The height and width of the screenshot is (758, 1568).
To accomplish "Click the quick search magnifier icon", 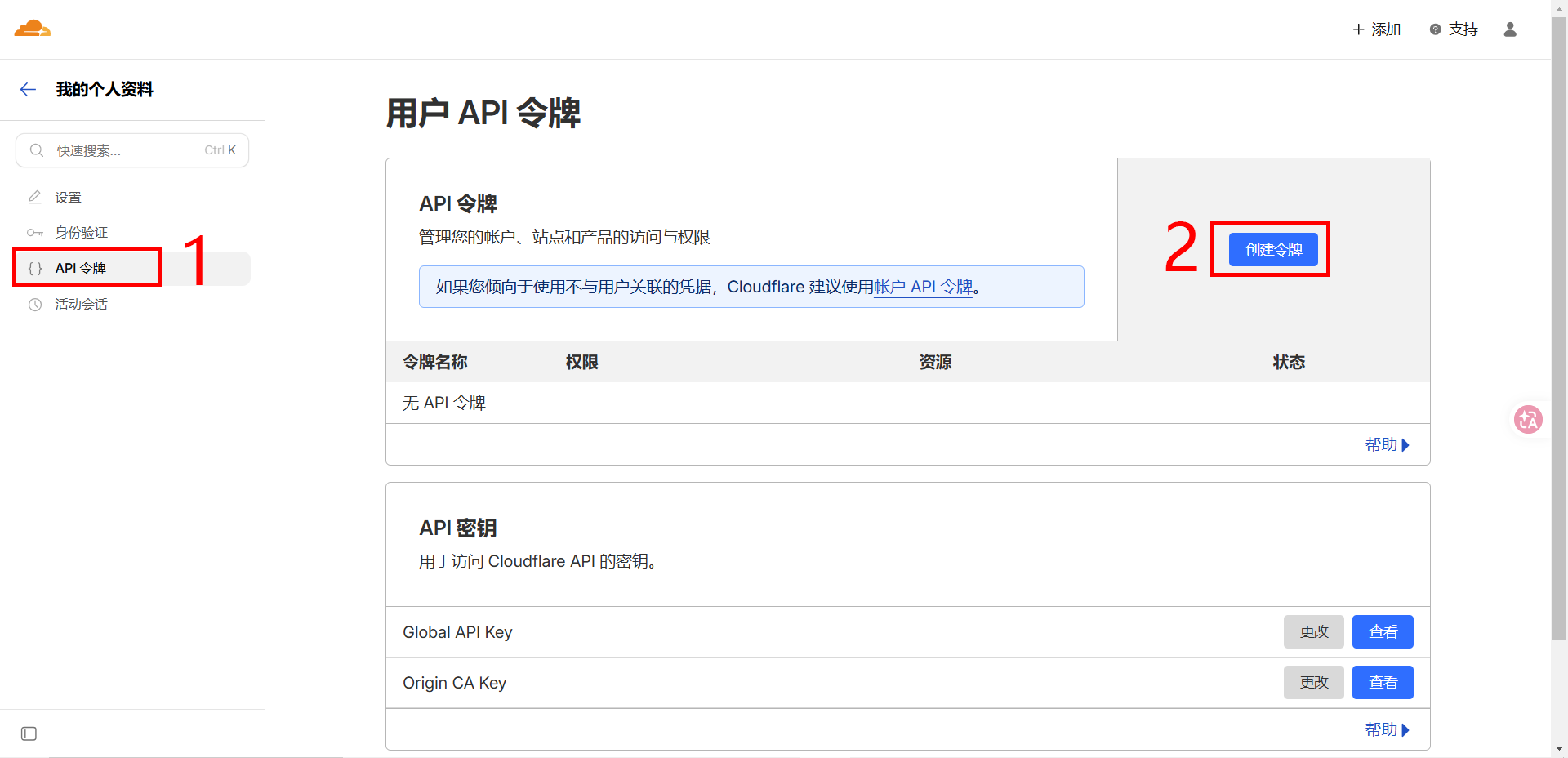I will [x=37, y=150].
